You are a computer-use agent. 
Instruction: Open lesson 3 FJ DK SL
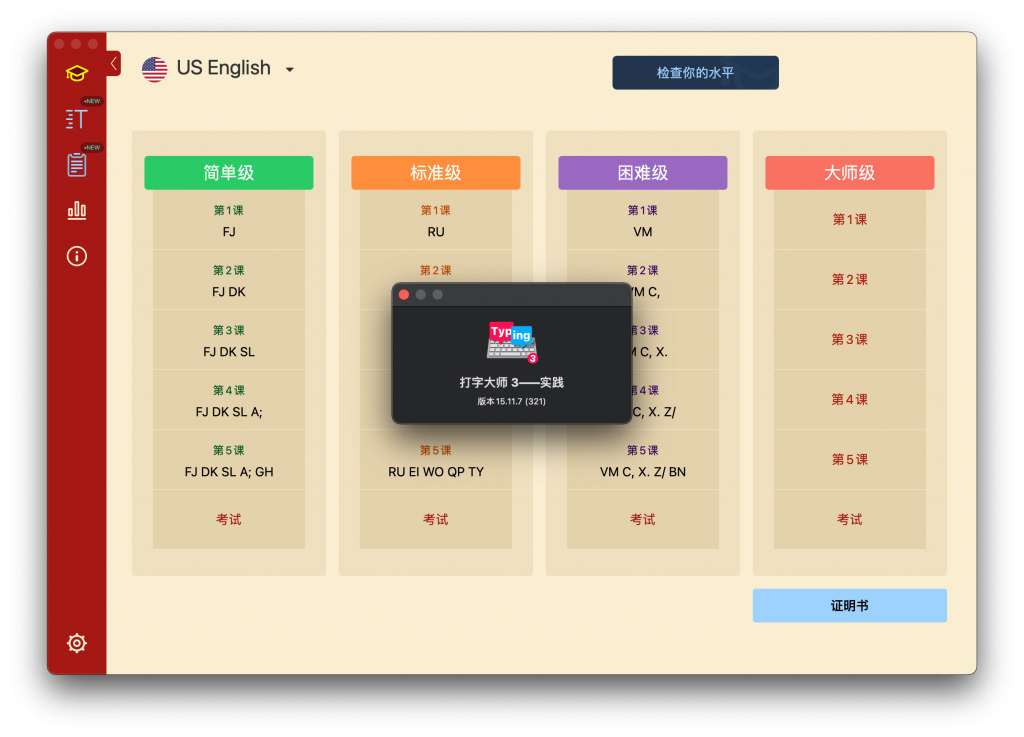pos(229,340)
